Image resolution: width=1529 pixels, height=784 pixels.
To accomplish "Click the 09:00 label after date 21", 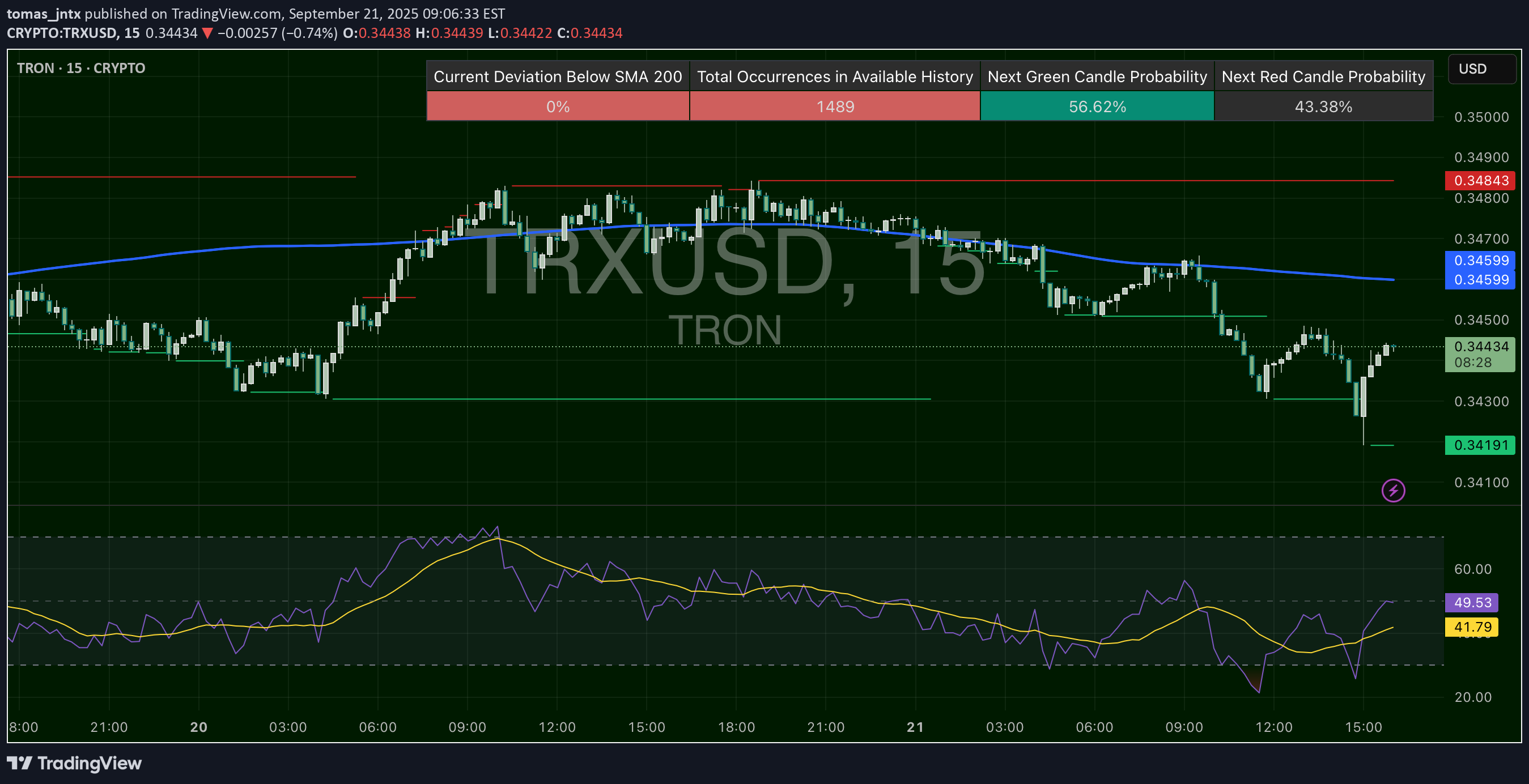I will [x=1184, y=727].
